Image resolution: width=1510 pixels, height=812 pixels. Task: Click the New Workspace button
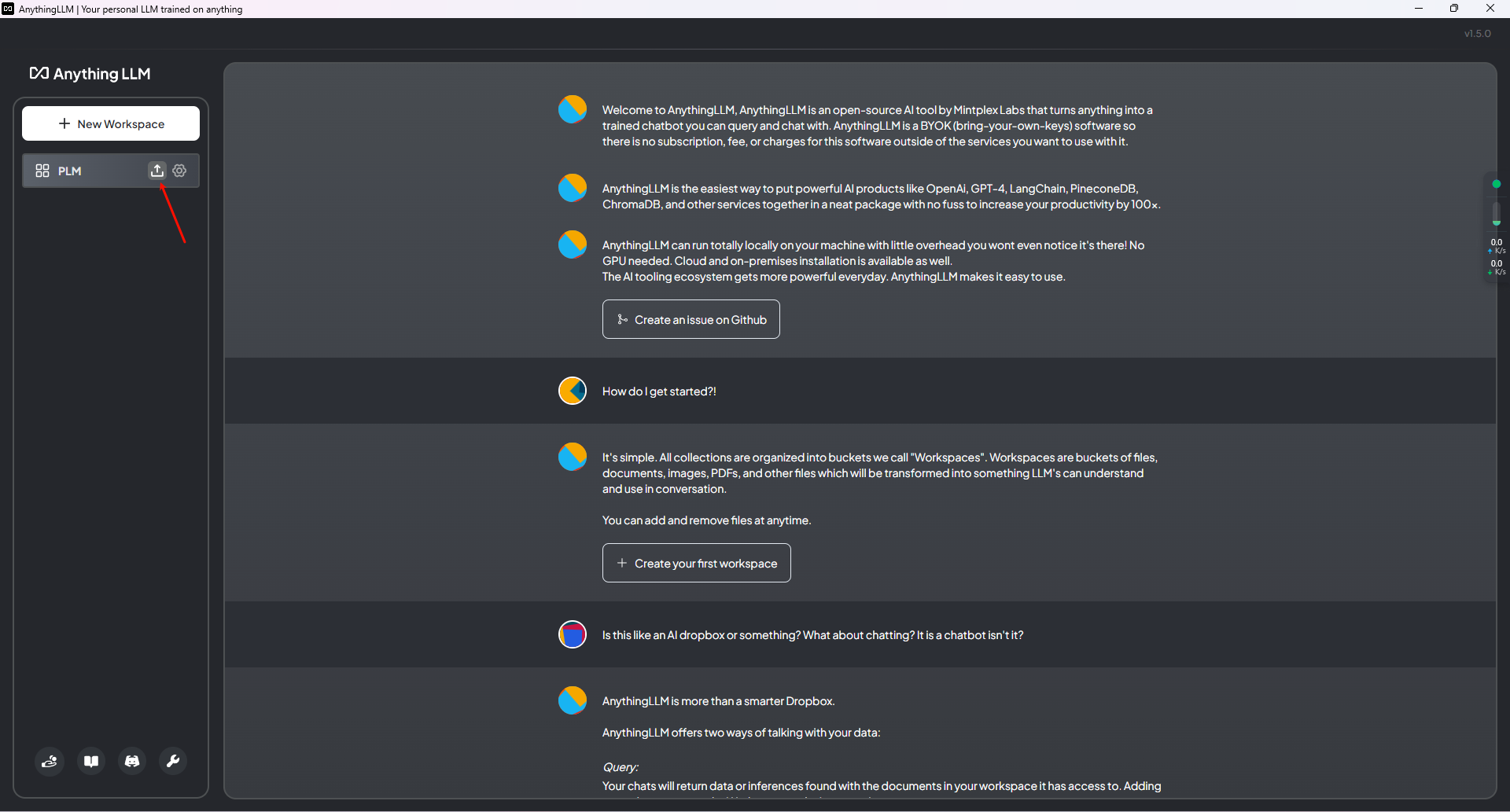[x=111, y=123]
